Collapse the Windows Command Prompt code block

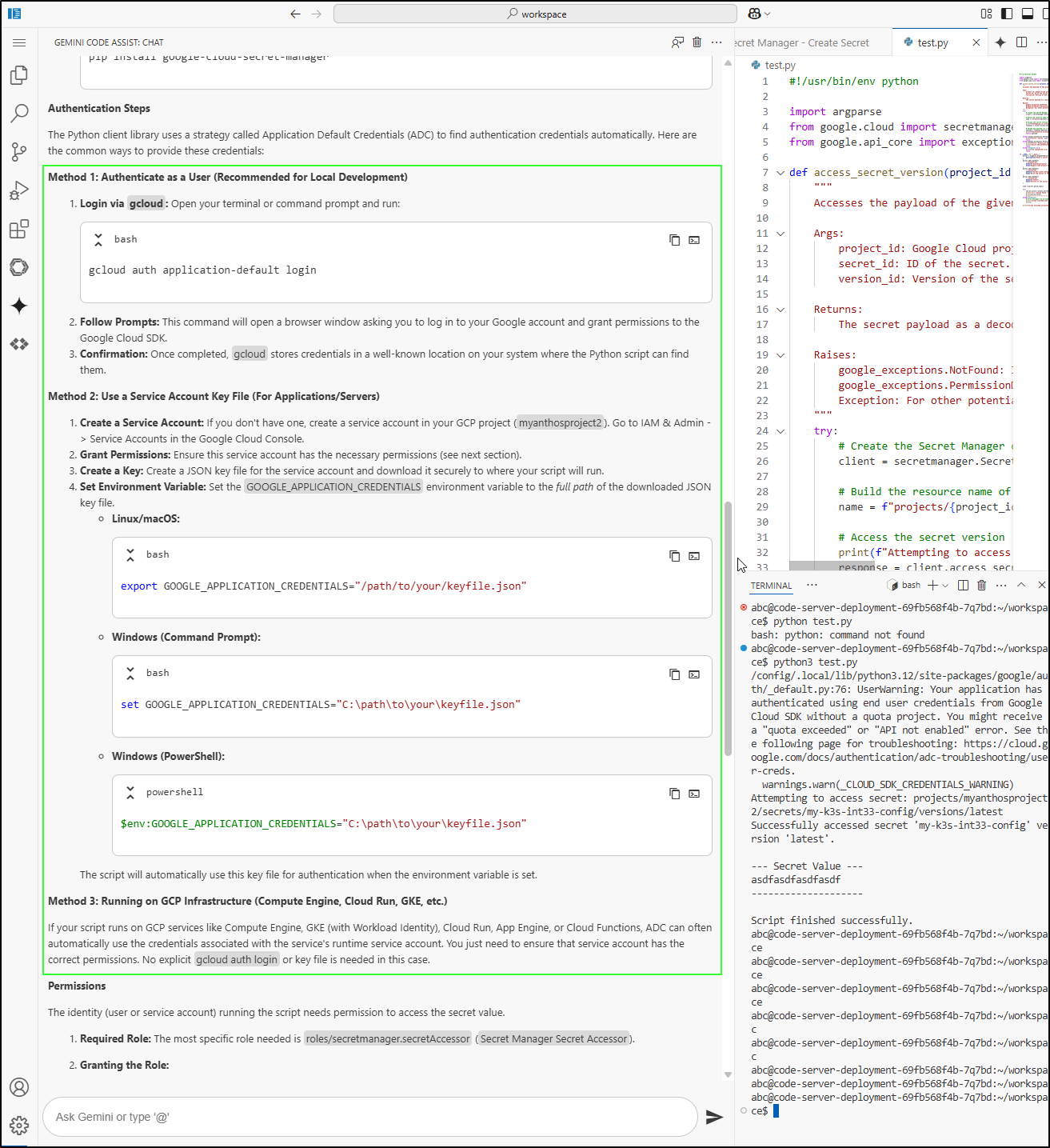[130, 674]
